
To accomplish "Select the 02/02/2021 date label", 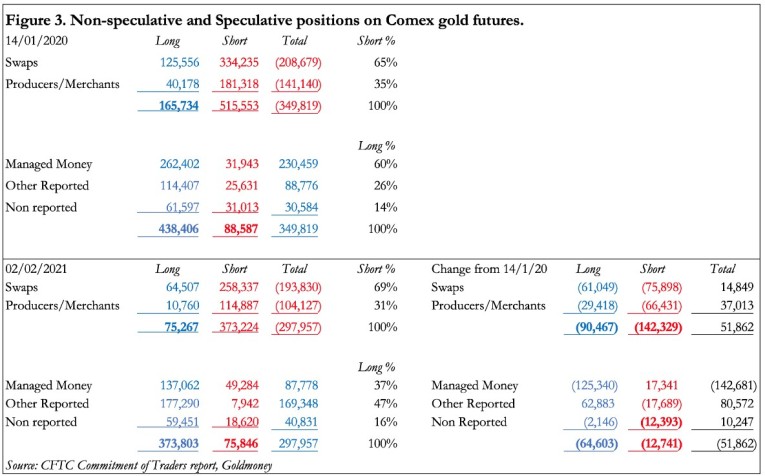I will click(36, 268).
